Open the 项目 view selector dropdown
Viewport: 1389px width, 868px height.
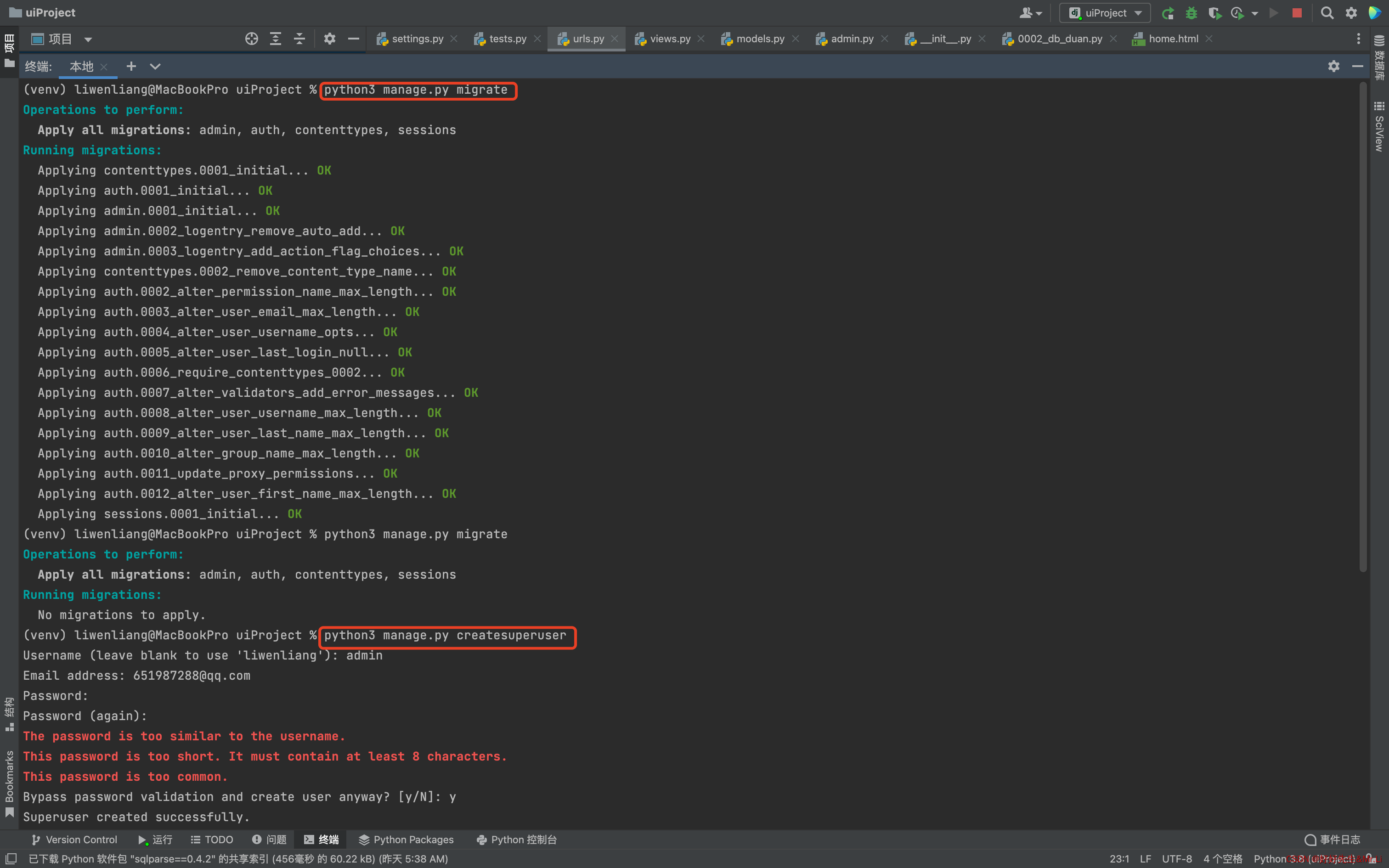click(x=62, y=39)
